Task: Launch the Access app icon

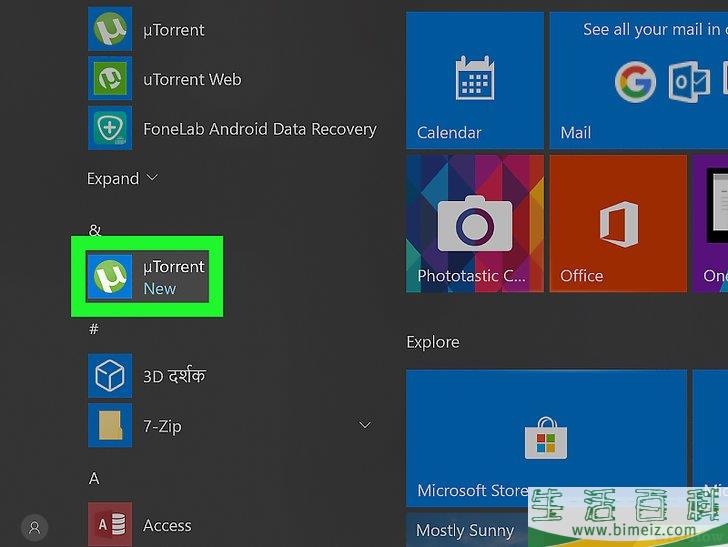Action: (110, 524)
